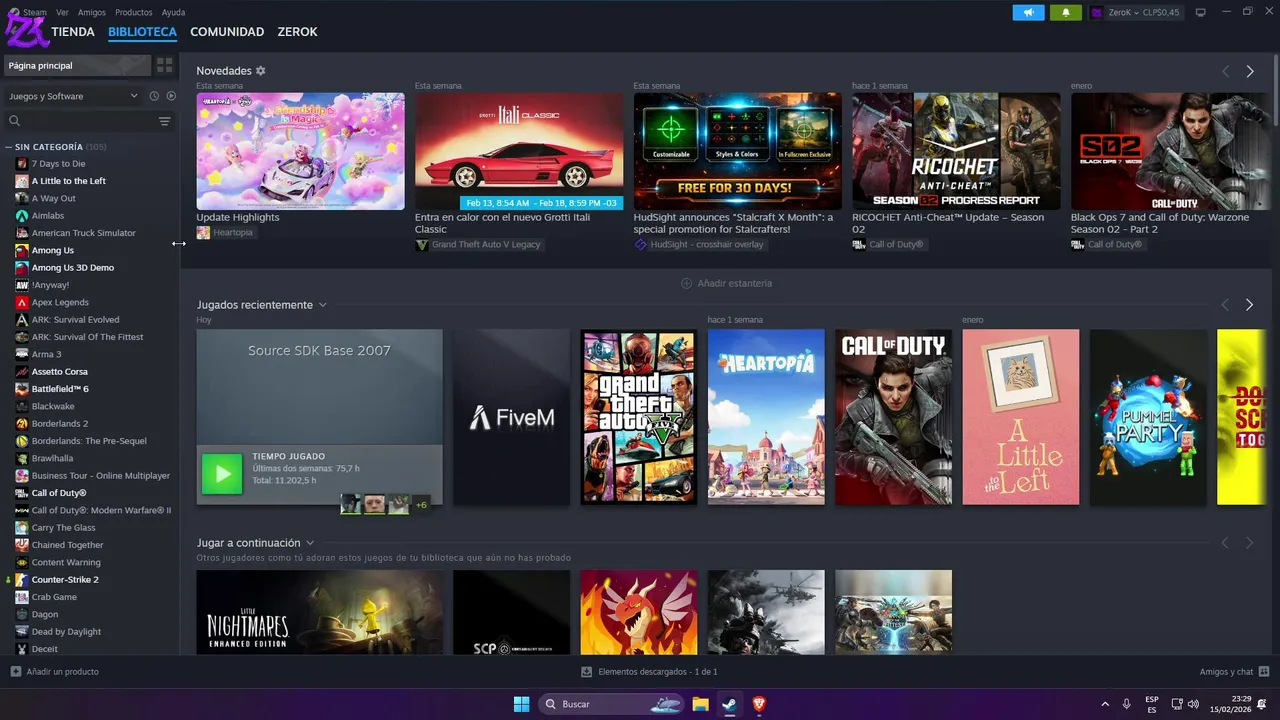Next page arrow in Novedades
Screen dimensions: 1280x720
tap(1250, 71)
